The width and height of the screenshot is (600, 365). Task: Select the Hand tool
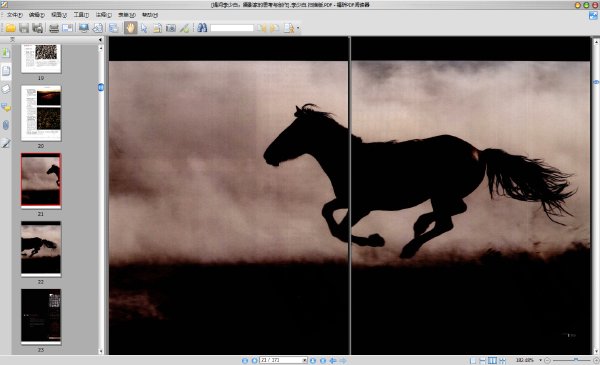tap(130, 28)
